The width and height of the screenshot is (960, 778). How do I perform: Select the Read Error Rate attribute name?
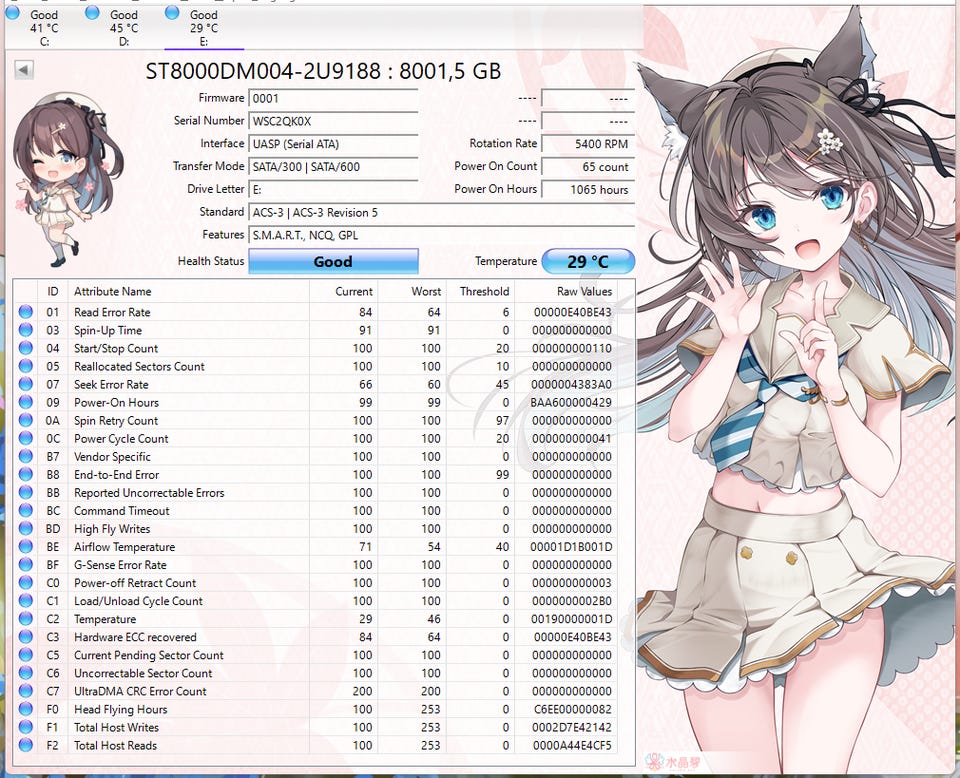pyautogui.click(x=112, y=312)
